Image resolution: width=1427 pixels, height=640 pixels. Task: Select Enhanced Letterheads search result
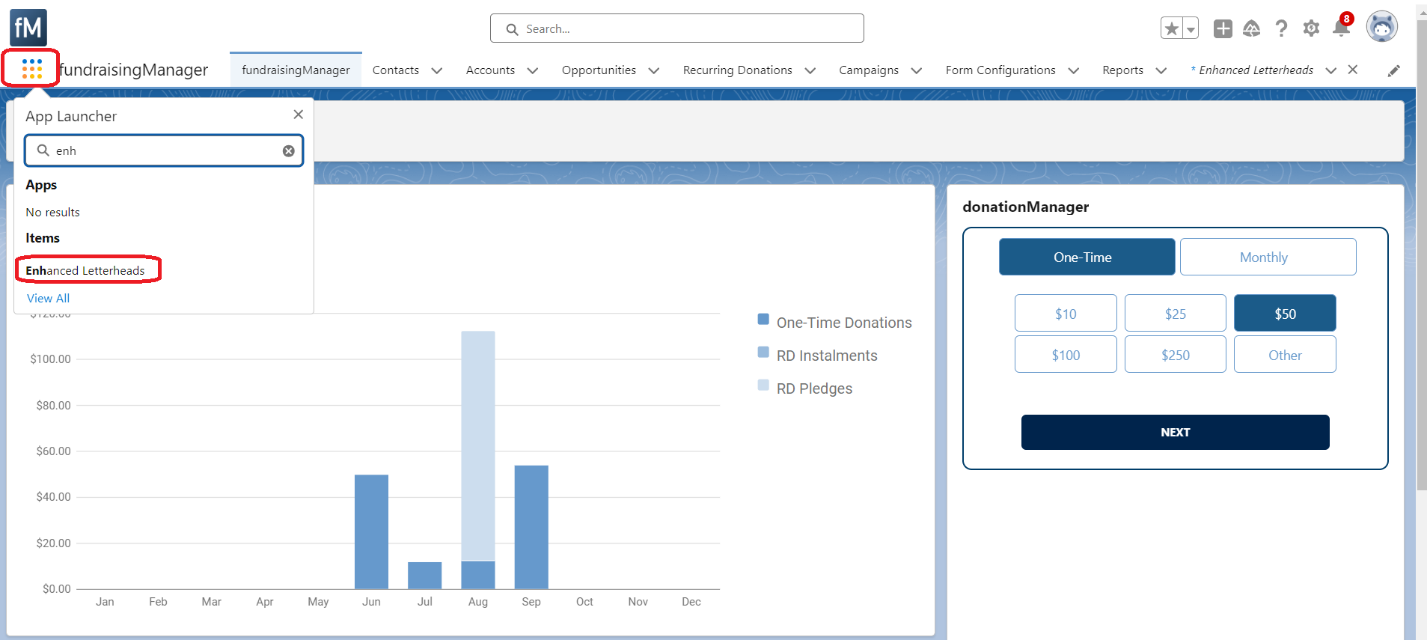tap(85, 271)
